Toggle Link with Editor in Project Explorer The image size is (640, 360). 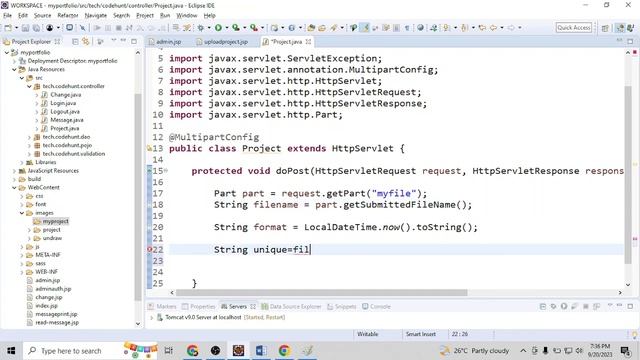coord(85,42)
